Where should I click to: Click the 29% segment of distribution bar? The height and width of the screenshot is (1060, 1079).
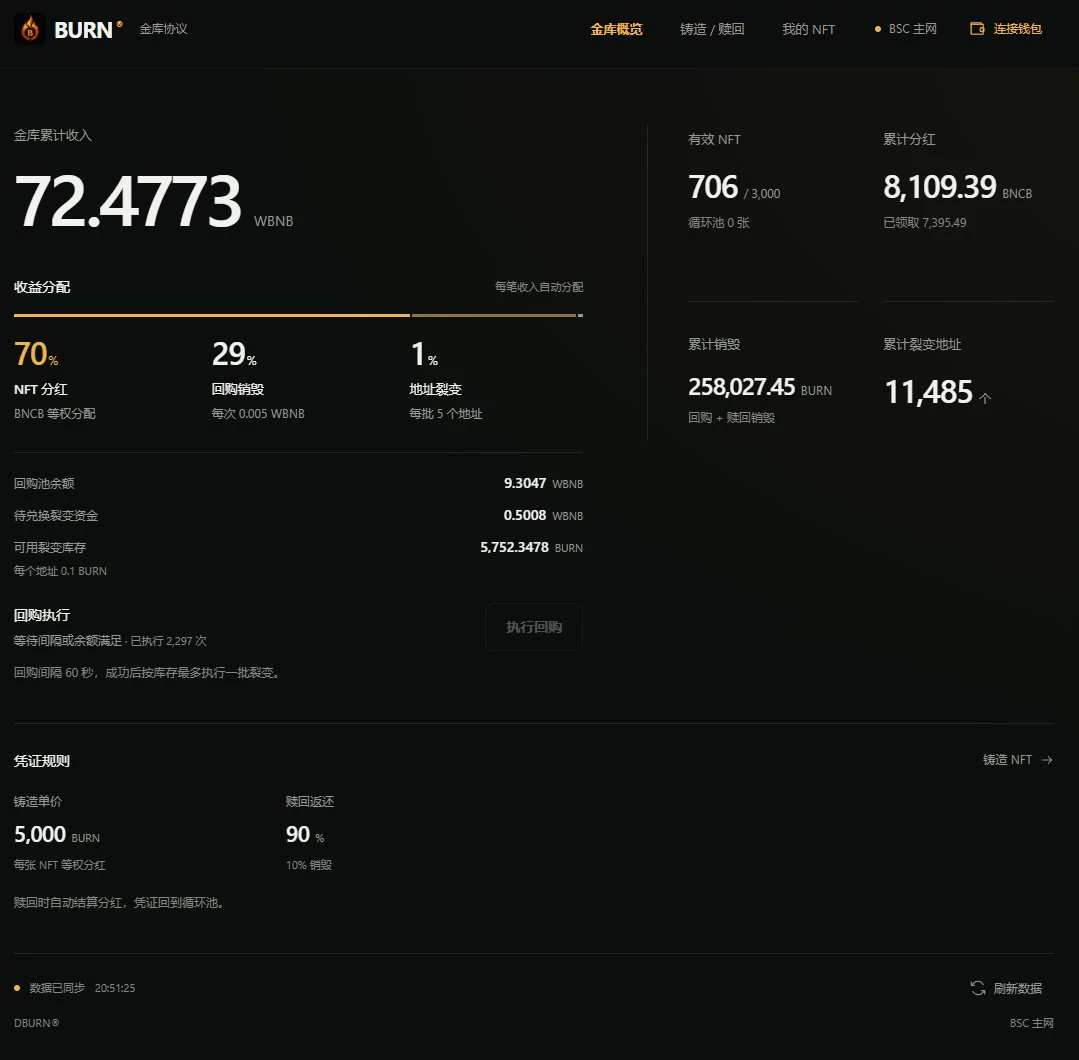(x=493, y=315)
